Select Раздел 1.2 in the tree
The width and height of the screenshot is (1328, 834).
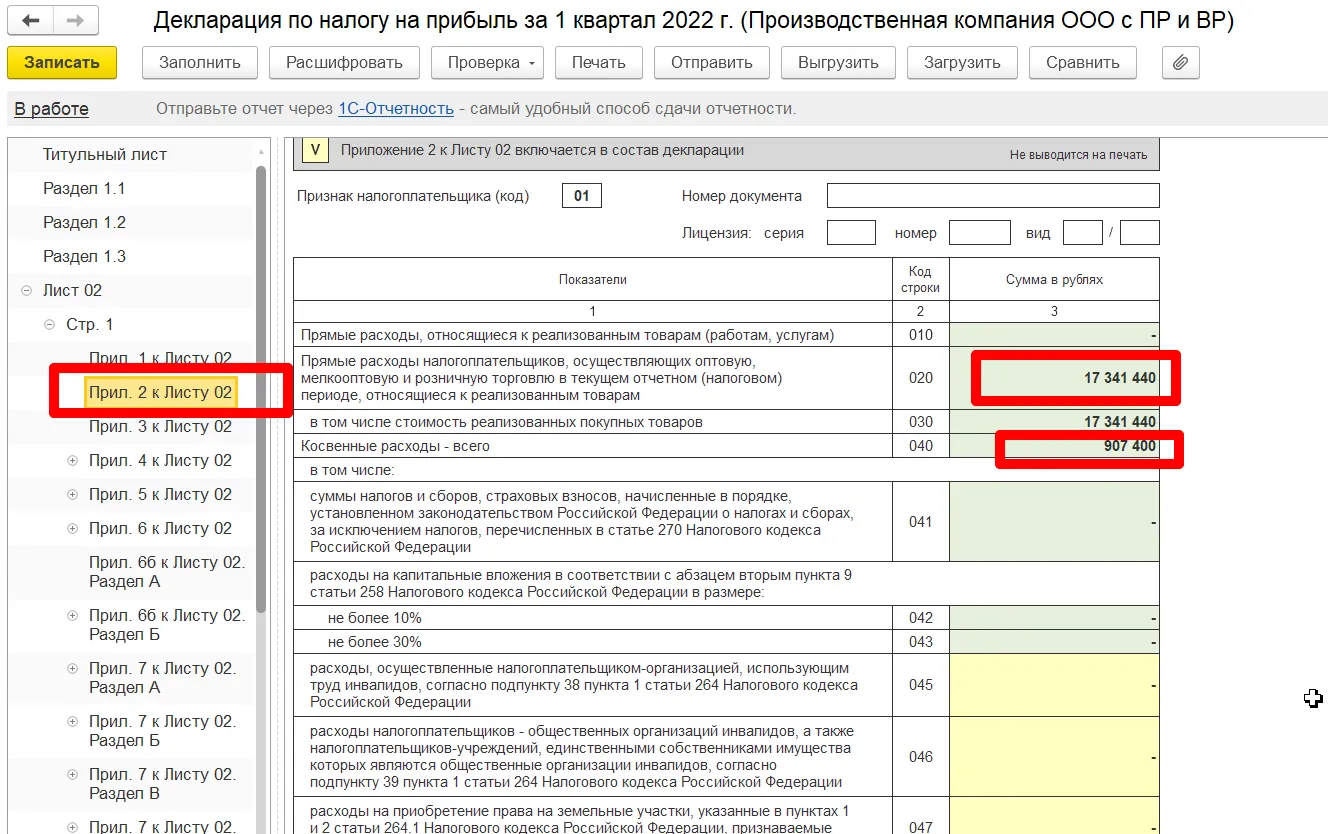[84, 222]
